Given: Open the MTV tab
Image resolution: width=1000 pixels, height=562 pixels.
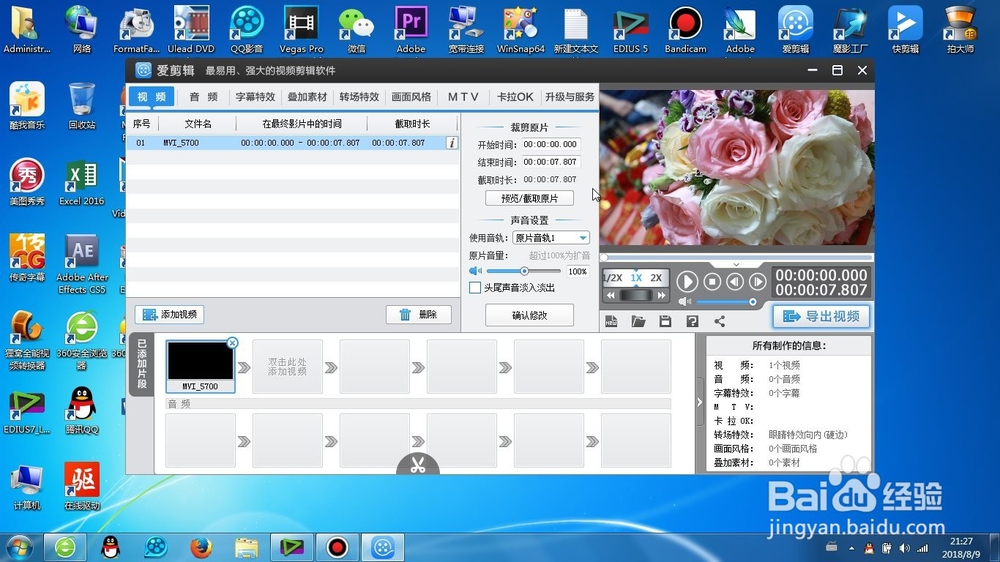Looking at the screenshot, I should 463,96.
